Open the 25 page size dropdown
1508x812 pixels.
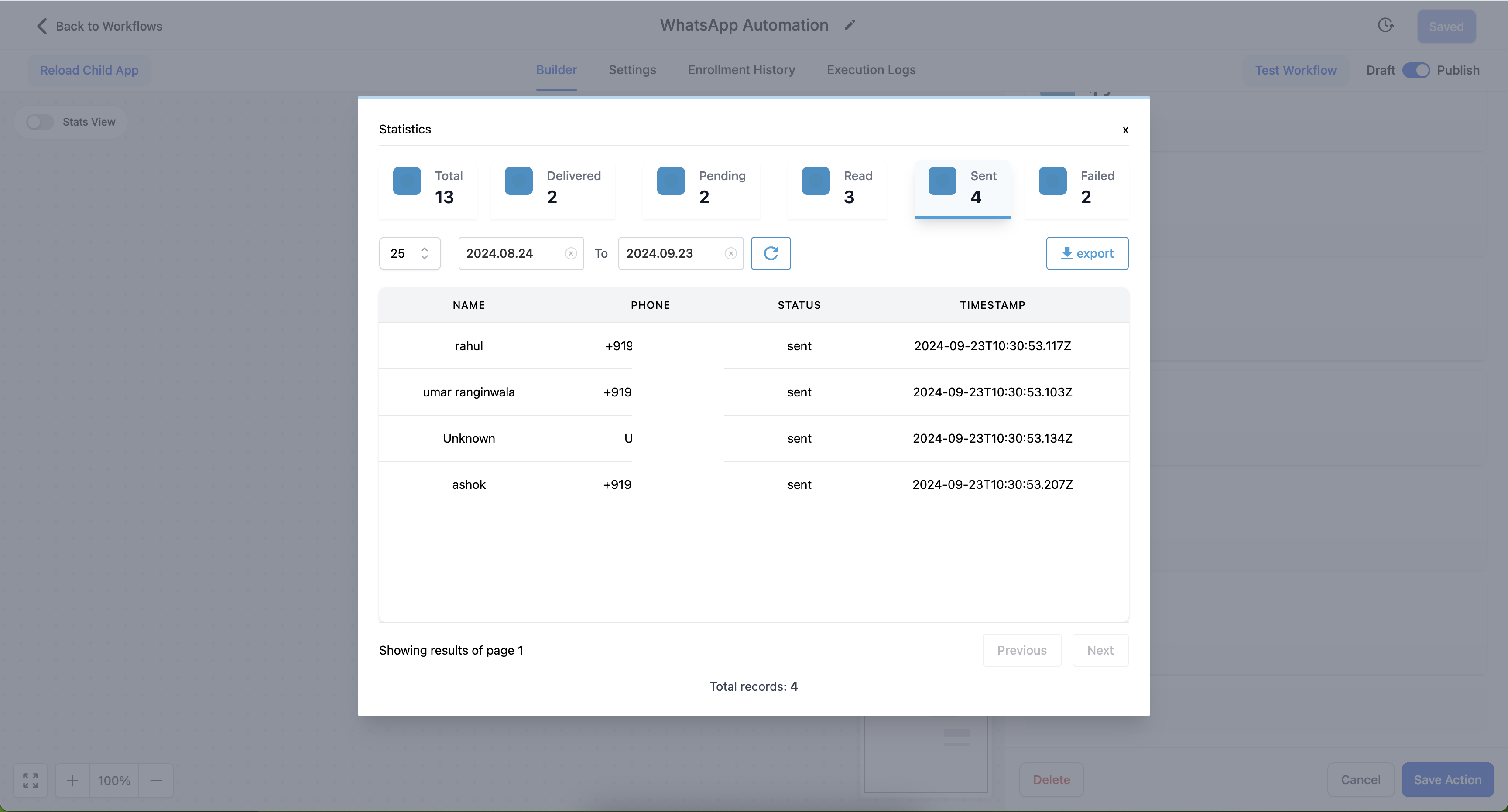click(x=409, y=253)
